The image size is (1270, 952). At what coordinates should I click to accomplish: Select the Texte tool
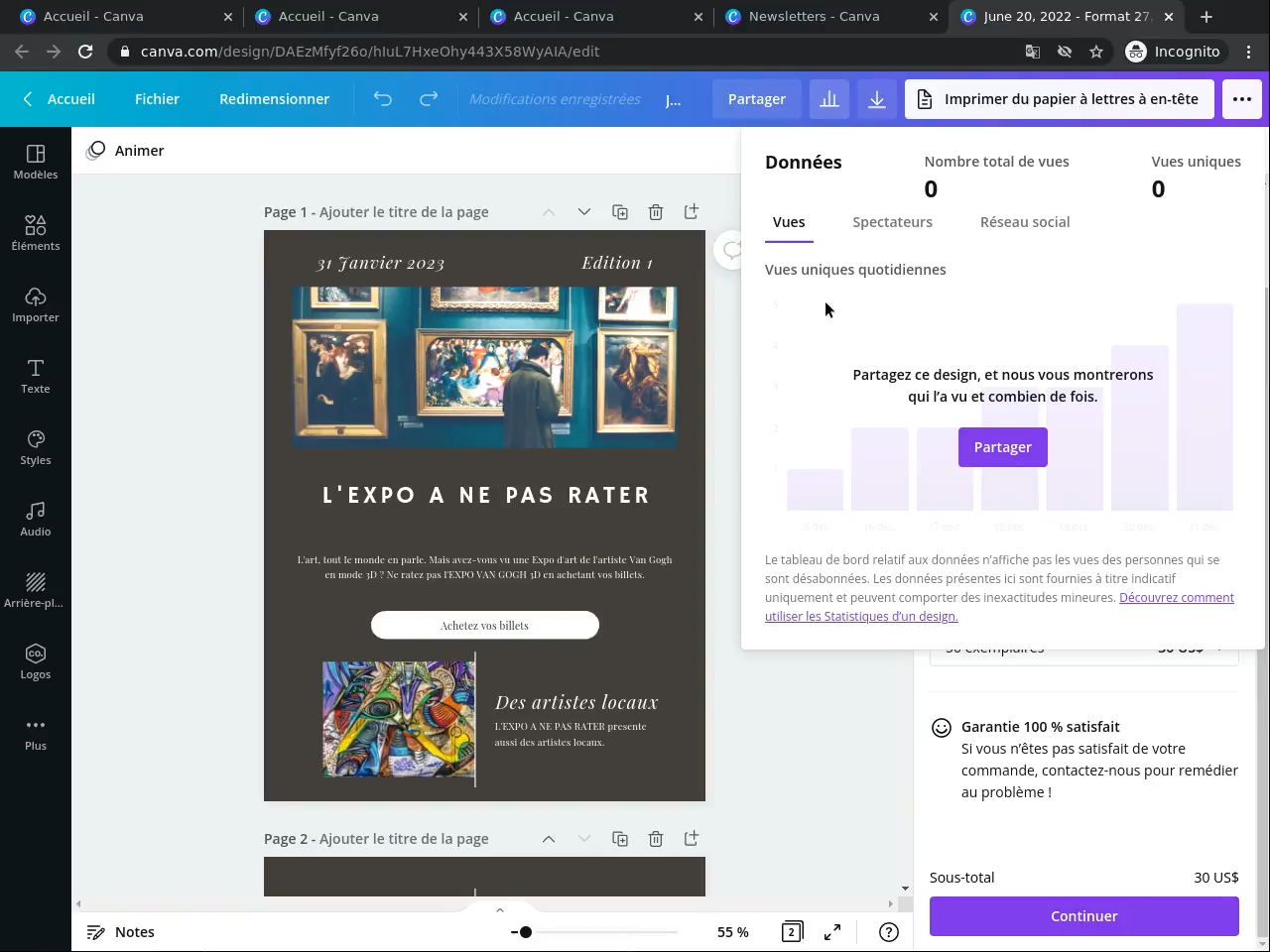coord(36,376)
